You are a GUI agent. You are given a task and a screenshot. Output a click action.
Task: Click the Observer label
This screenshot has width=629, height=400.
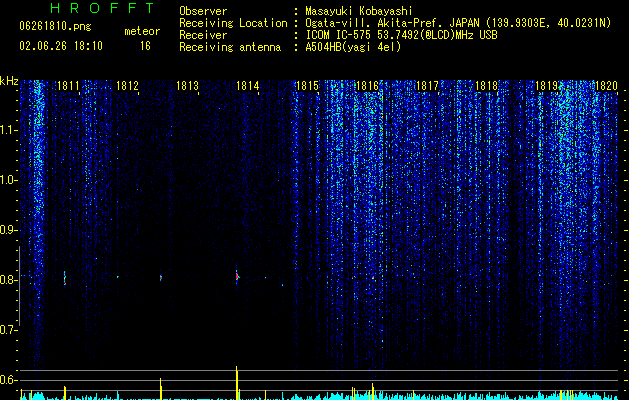pyautogui.click(x=203, y=11)
